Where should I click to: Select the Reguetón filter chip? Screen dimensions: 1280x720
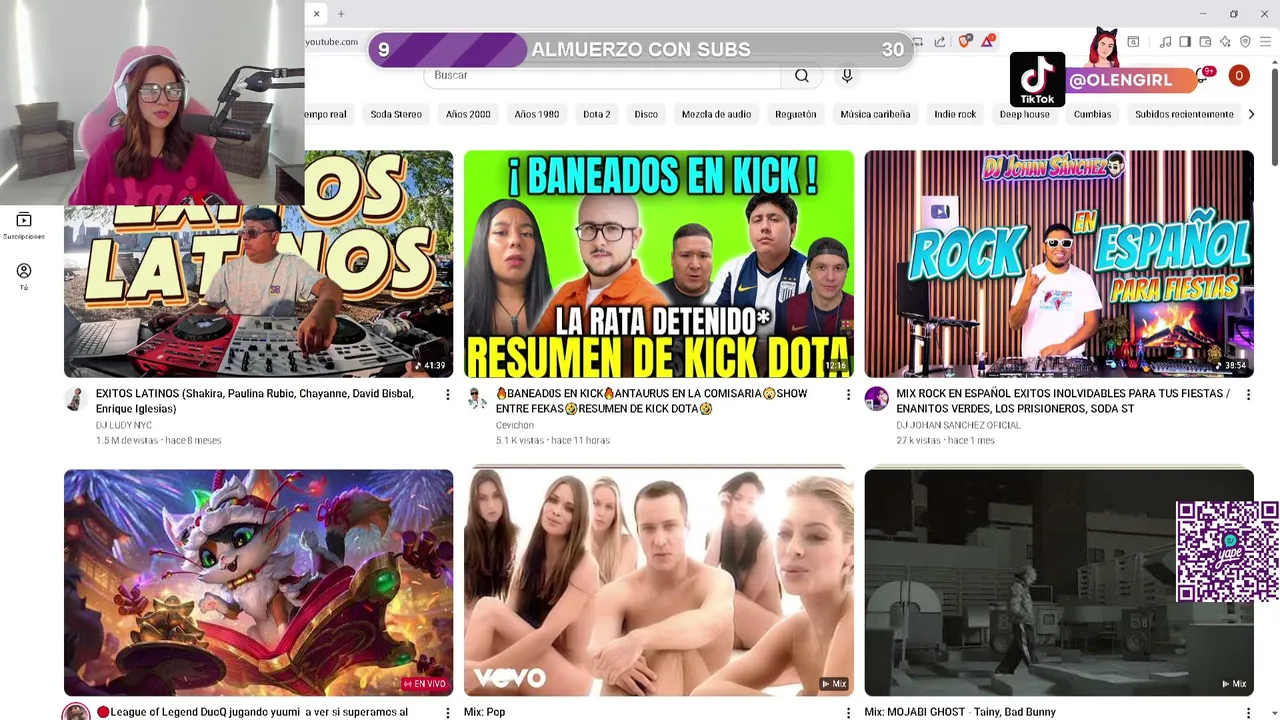pos(796,114)
